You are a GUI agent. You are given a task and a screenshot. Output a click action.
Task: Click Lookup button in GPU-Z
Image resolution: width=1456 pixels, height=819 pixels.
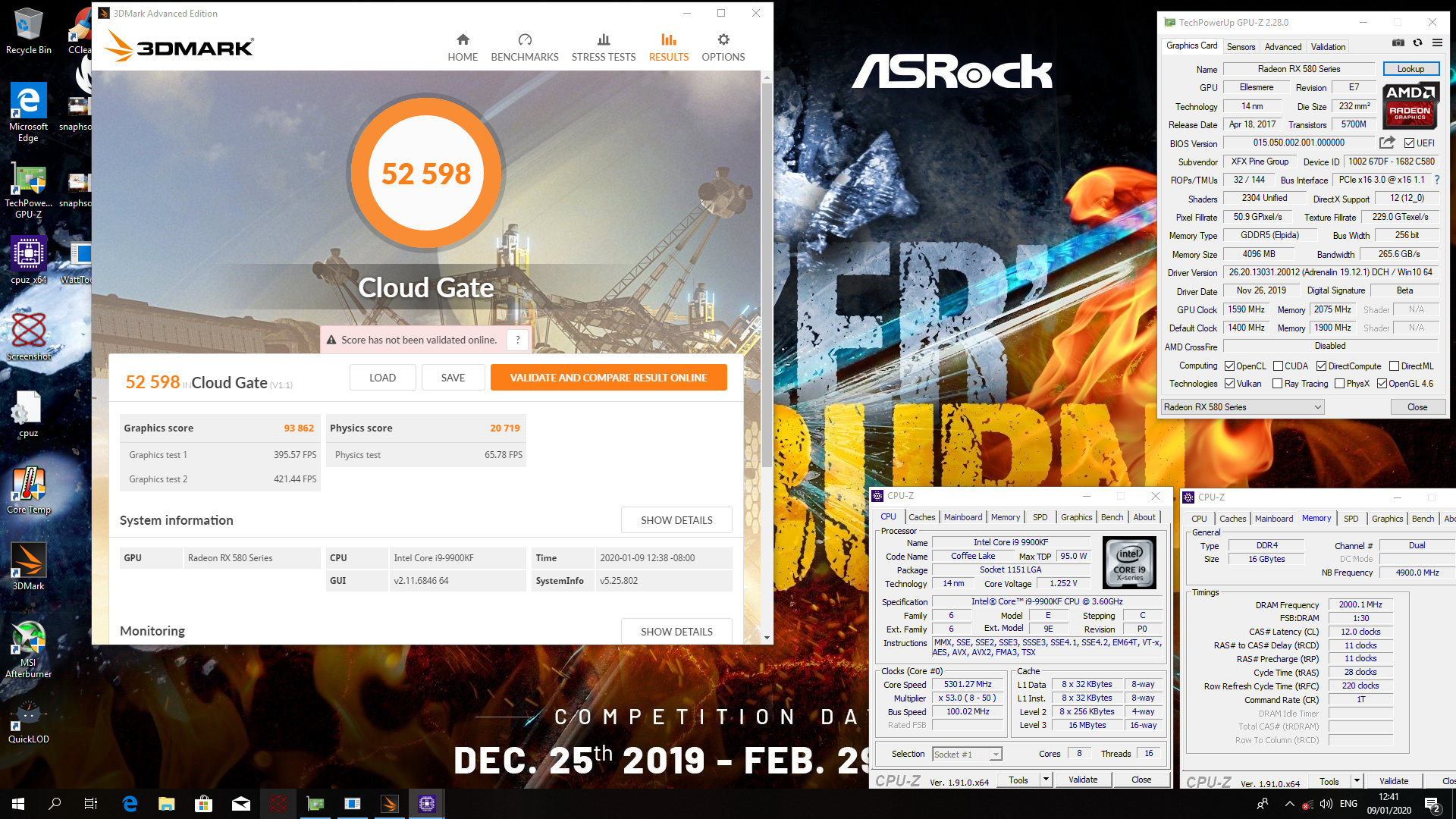pyautogui.click(x=1411, y=69)
